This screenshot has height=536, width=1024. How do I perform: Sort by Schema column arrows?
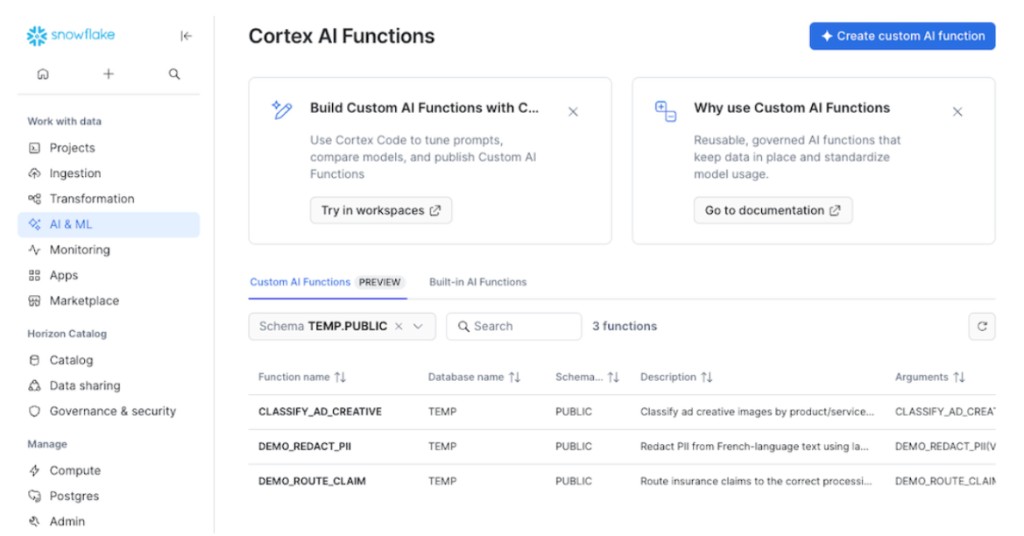pos(613,377)
